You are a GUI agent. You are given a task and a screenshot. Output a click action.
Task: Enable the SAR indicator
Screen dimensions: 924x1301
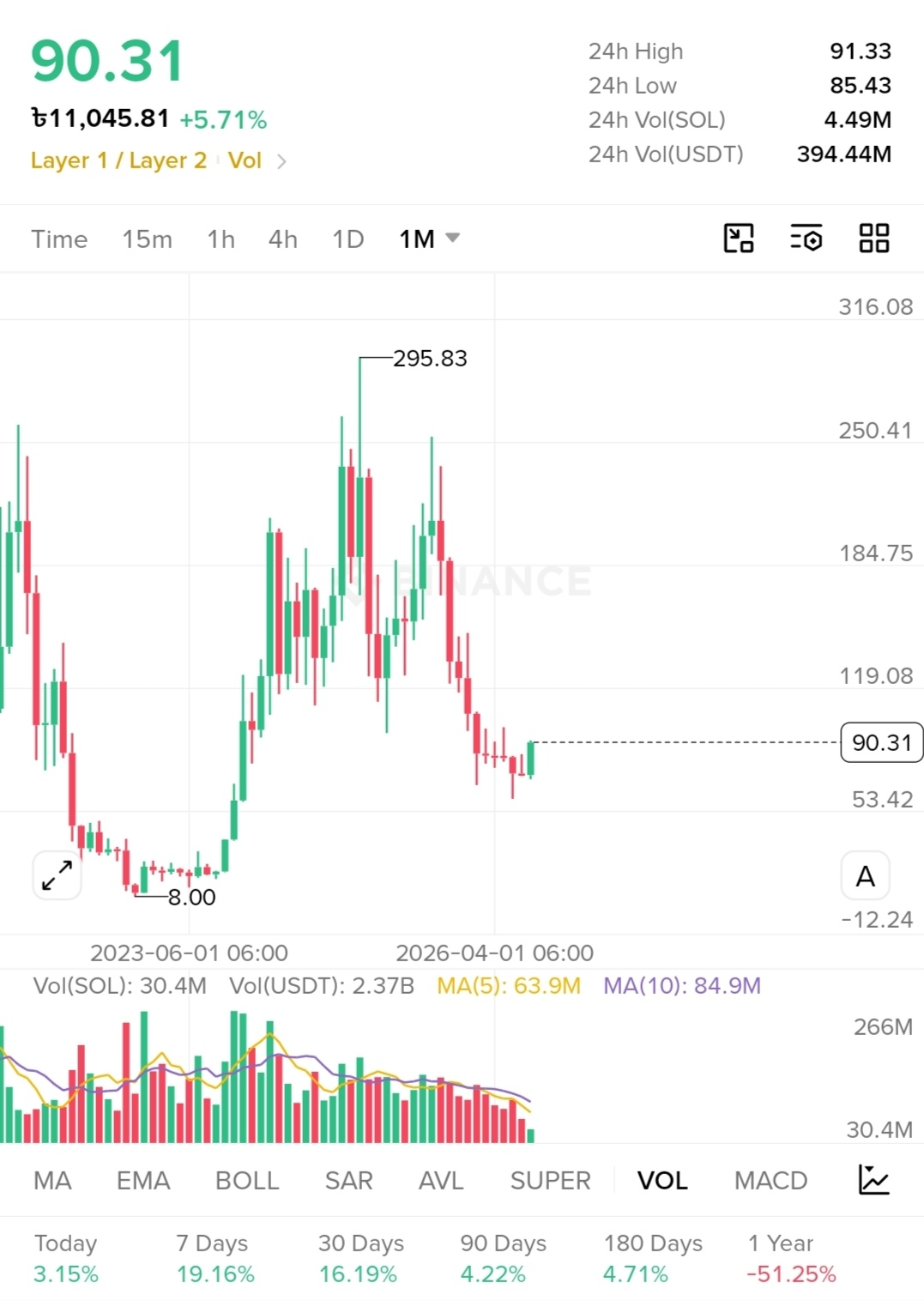click(348, 1181)
